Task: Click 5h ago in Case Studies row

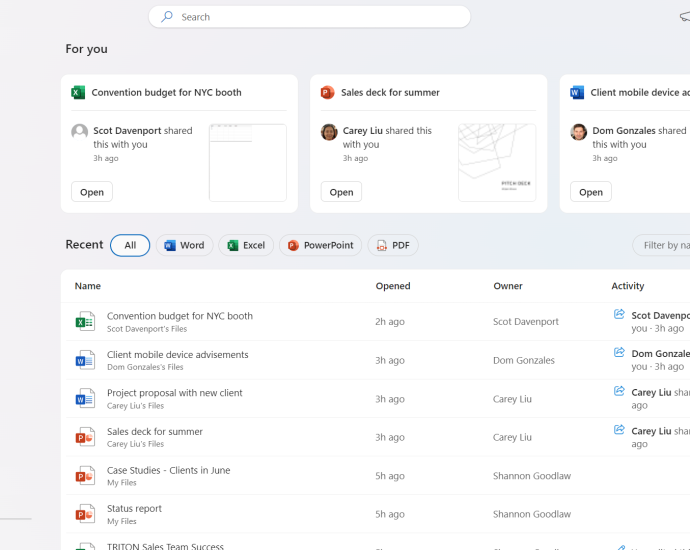Action: click(x=390, y=476)
